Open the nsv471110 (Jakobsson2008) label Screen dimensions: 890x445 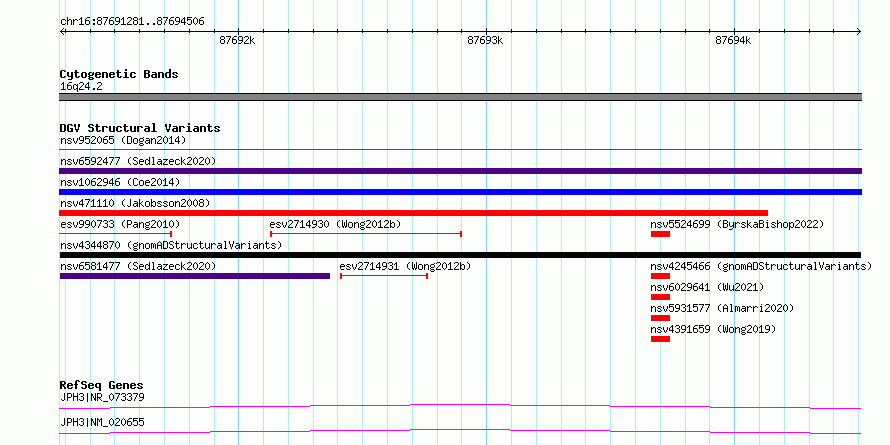(135, 203)
